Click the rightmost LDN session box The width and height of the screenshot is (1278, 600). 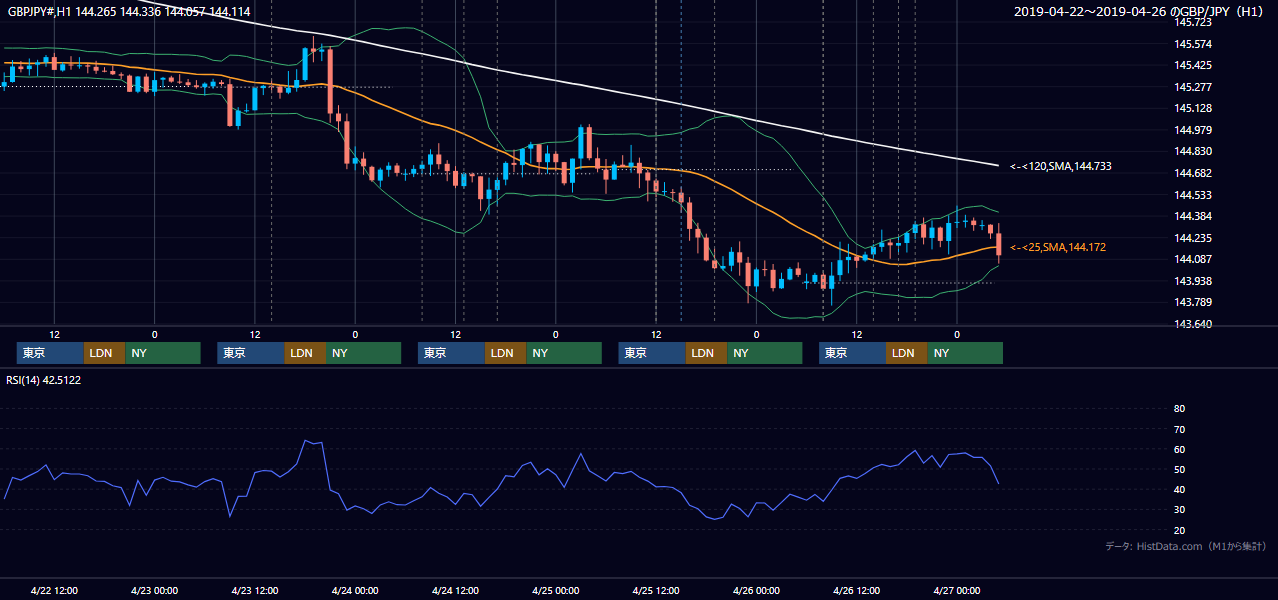tap(906, 353)
